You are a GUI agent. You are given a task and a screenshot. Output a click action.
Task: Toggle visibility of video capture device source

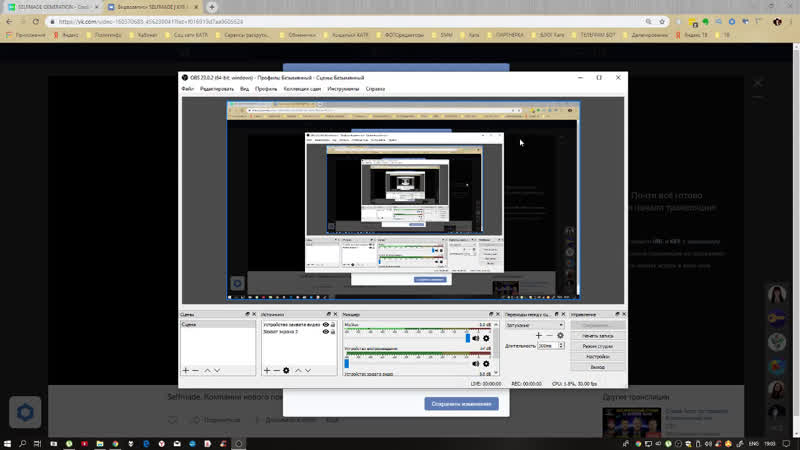click(x=326, y=324)
